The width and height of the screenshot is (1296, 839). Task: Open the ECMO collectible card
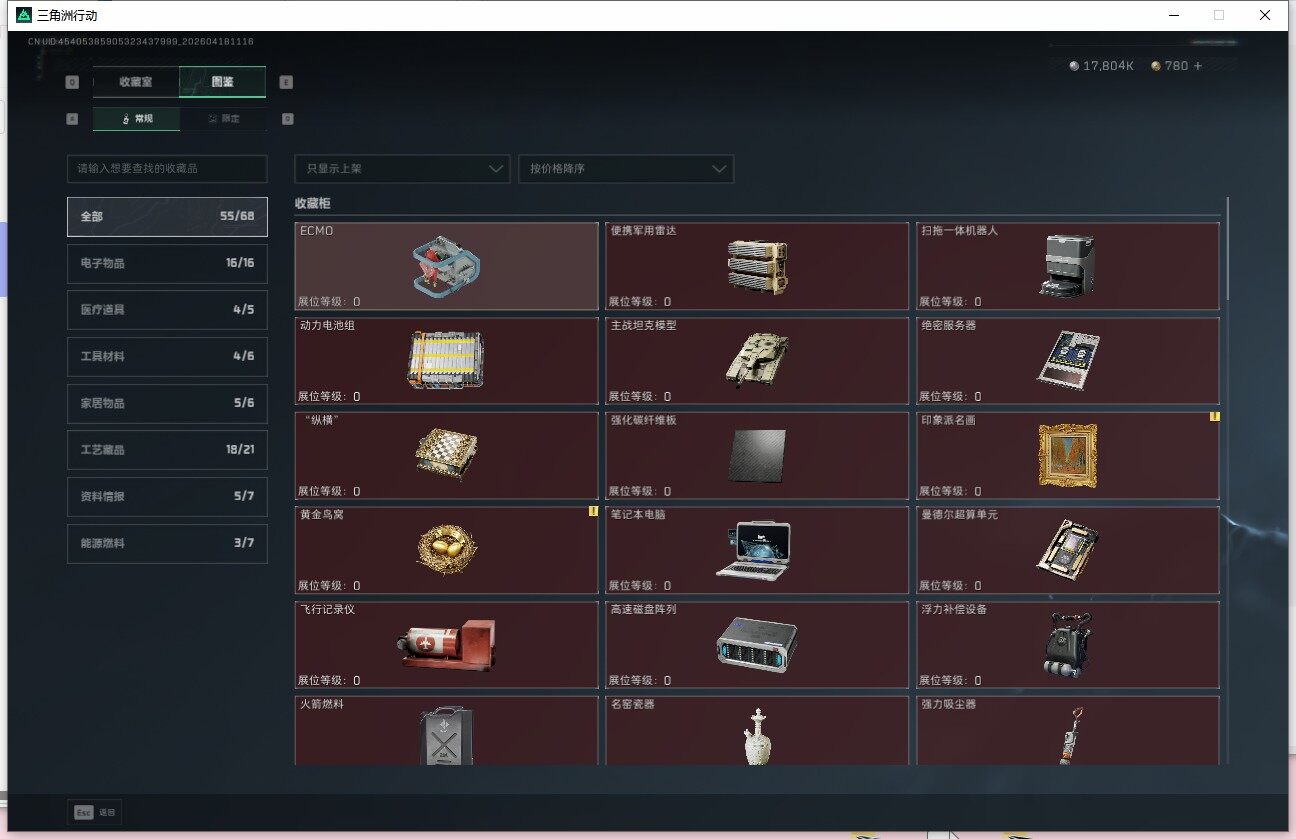447,266
